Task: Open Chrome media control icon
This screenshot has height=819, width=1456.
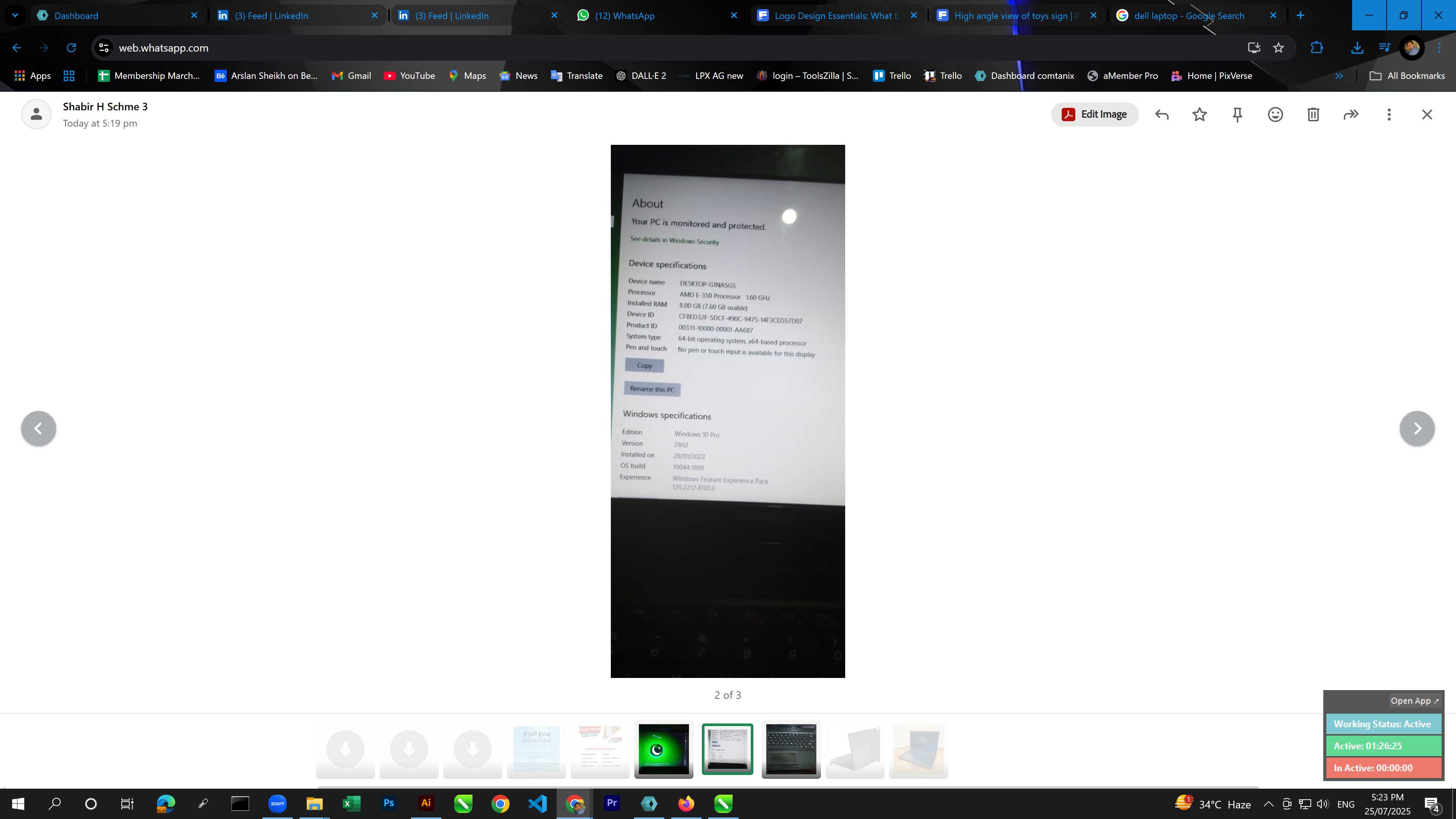Action: pyautogui.click(x=1384, y=48)
